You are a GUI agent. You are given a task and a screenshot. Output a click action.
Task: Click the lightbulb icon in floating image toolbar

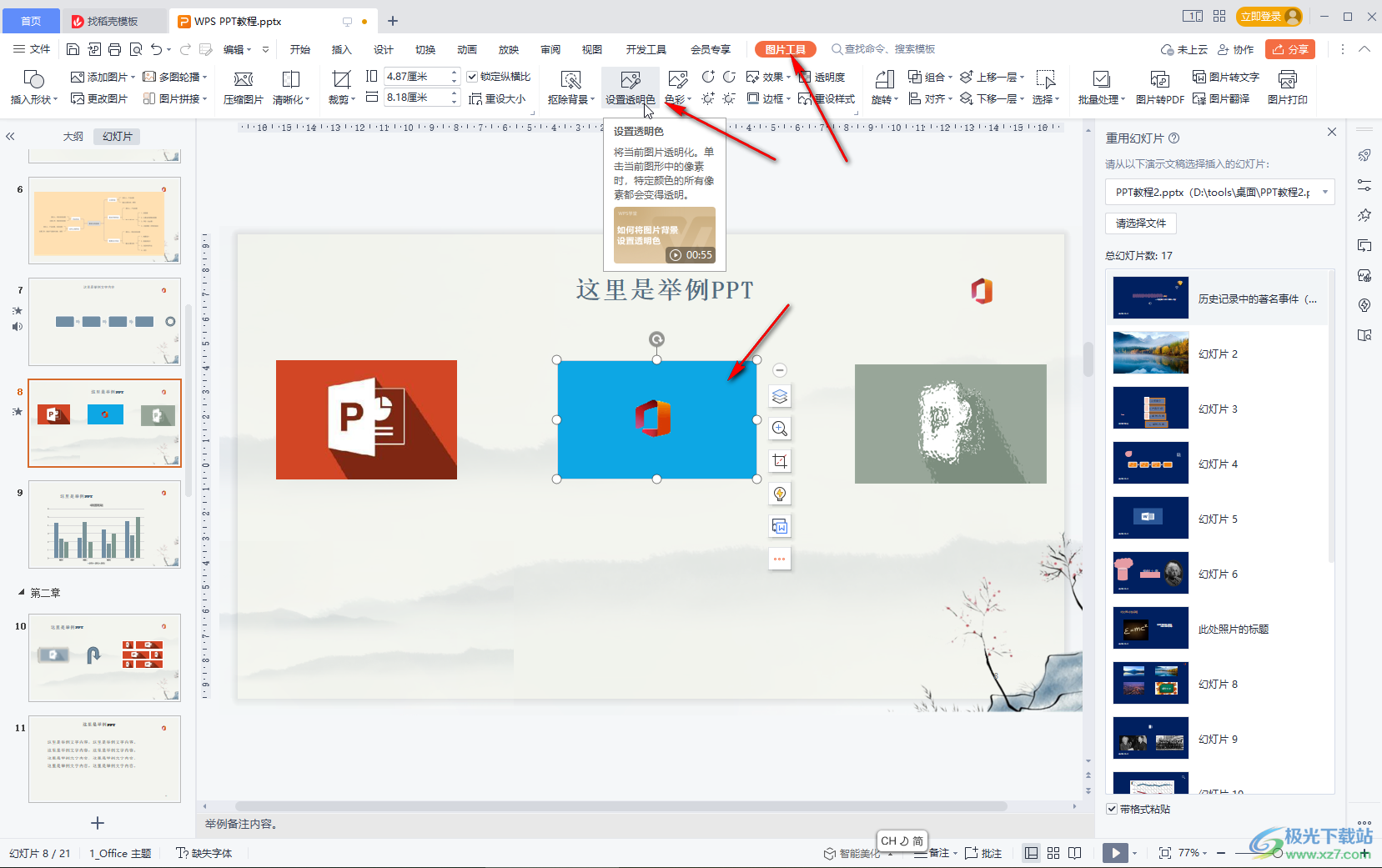coord(780,494)
